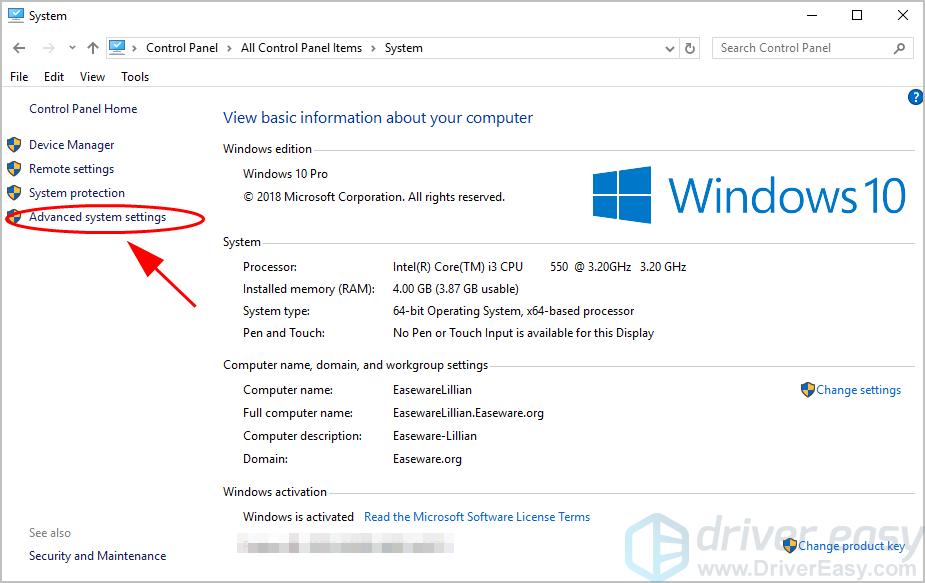The image size is (925, 583).
Task: Open the File menu
Action: tap(19, 77)
